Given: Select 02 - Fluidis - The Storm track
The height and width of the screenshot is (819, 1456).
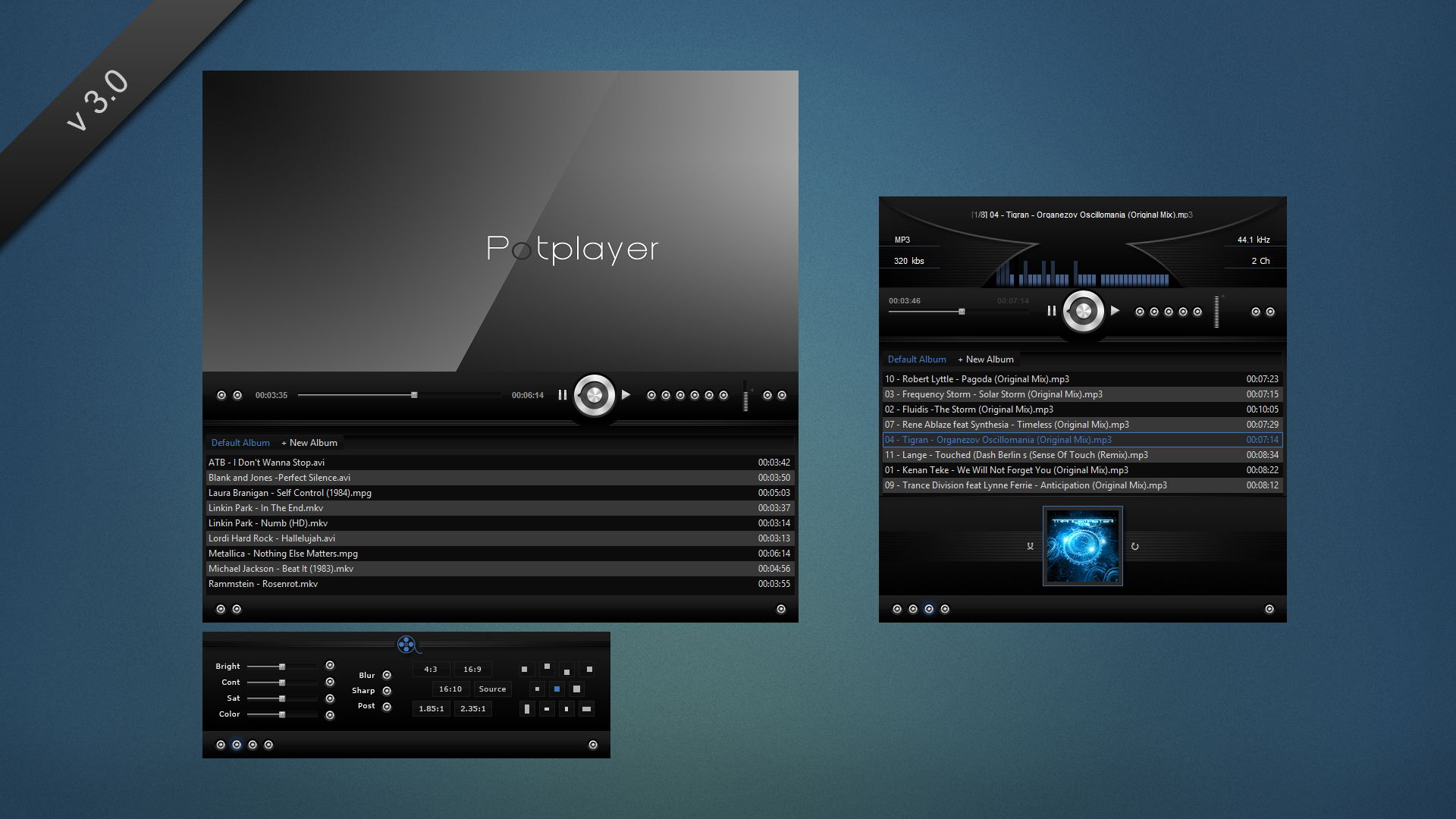Looking at the screenshot, I should (x=1082, y=409).
